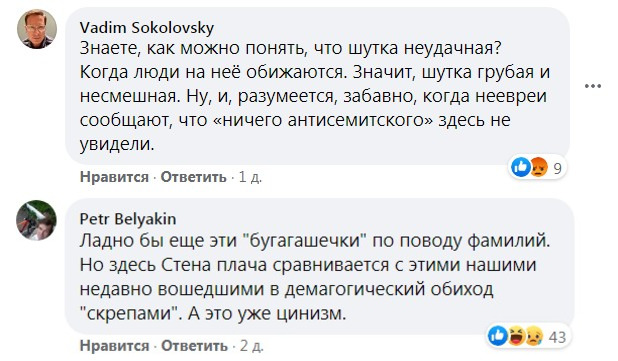Like Petr Belyakin's comment via Нравится

[114, 346]
